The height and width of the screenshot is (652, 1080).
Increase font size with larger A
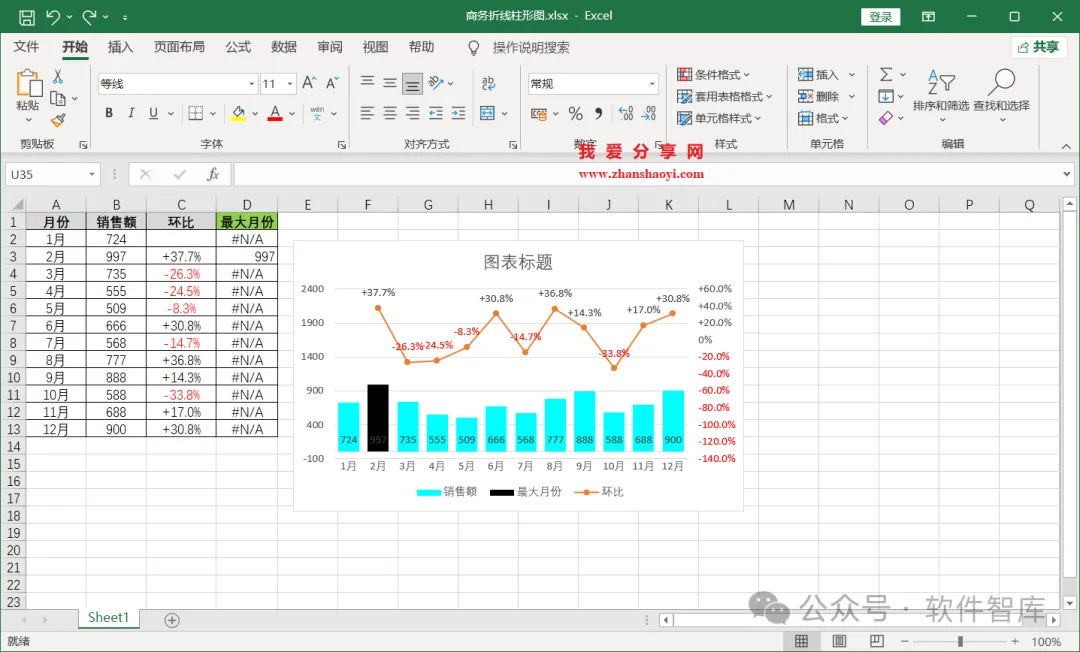click(309, 83)
